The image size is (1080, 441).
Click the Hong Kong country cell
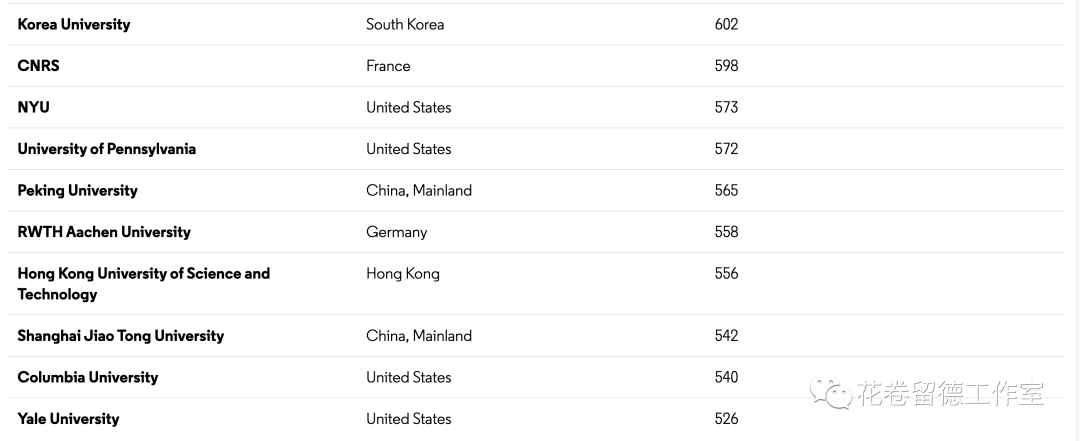pyautogui.click(x=403, y=274)
